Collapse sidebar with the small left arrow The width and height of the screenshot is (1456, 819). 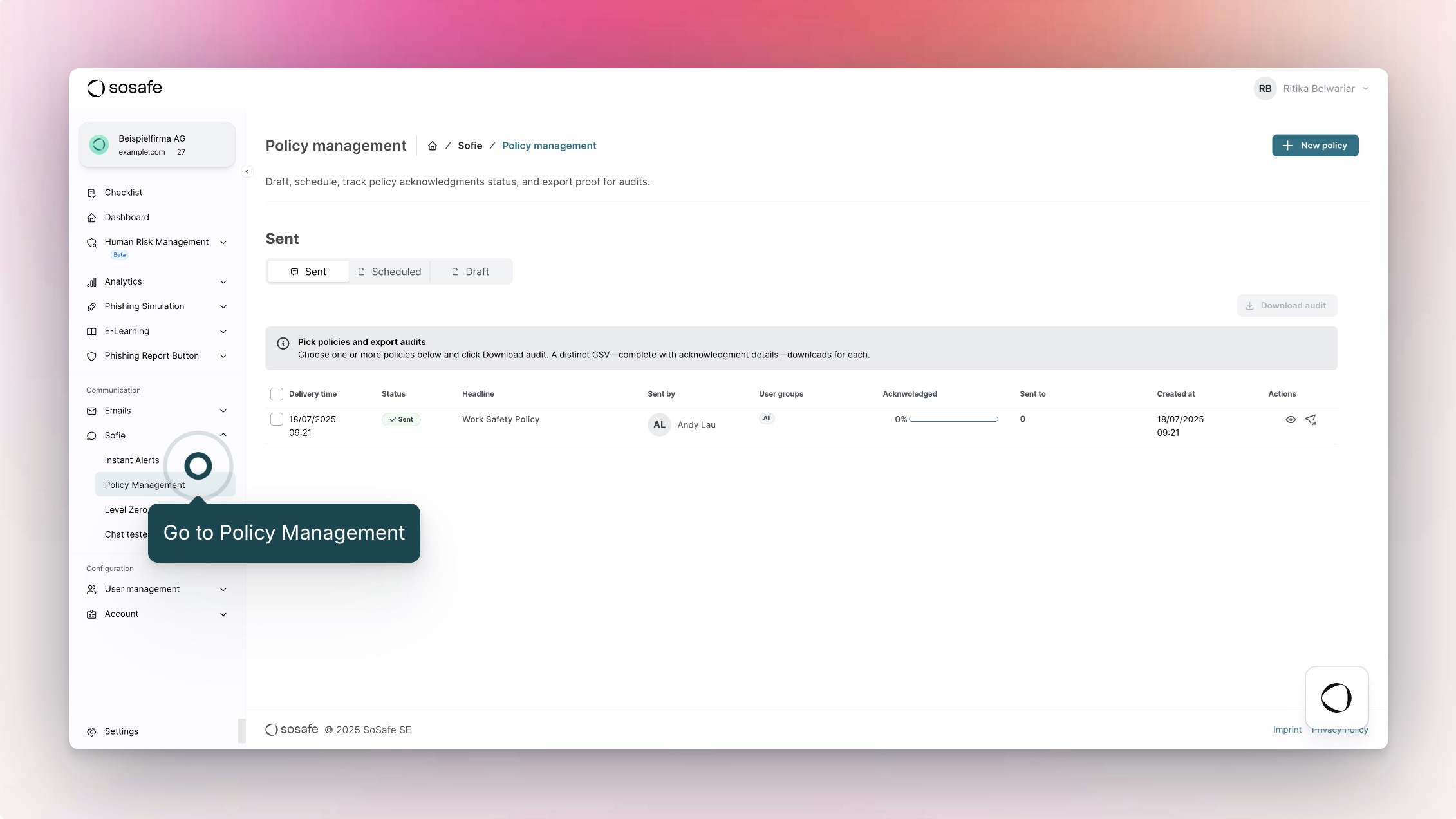[x=247, y=172]
